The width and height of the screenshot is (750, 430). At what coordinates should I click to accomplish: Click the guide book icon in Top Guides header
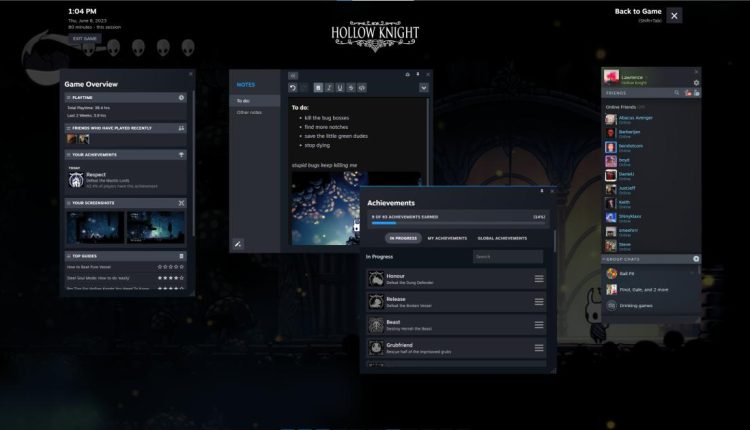click(x=181, y=256)
